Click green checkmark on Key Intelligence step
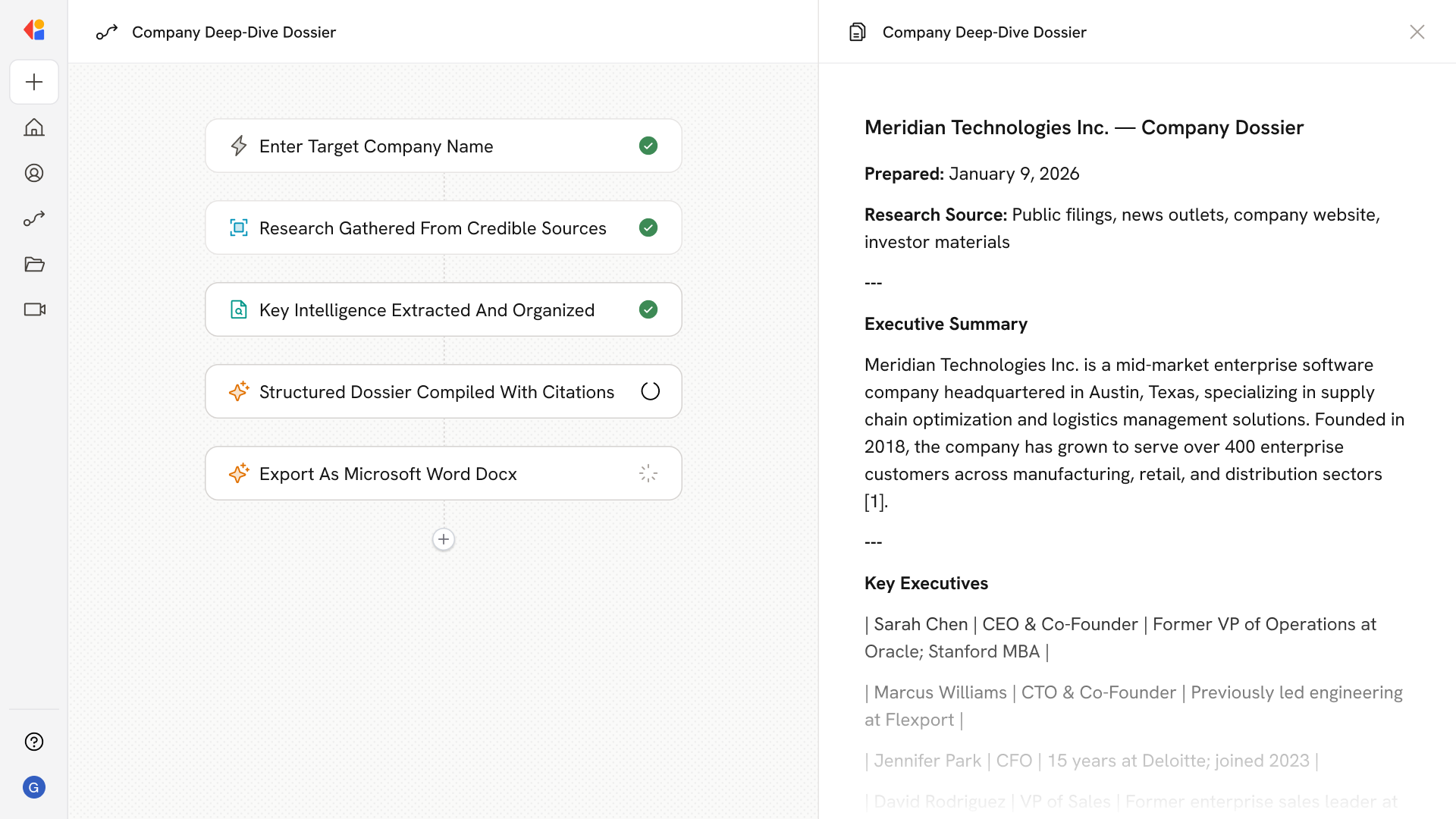 [x=648, y=309]
